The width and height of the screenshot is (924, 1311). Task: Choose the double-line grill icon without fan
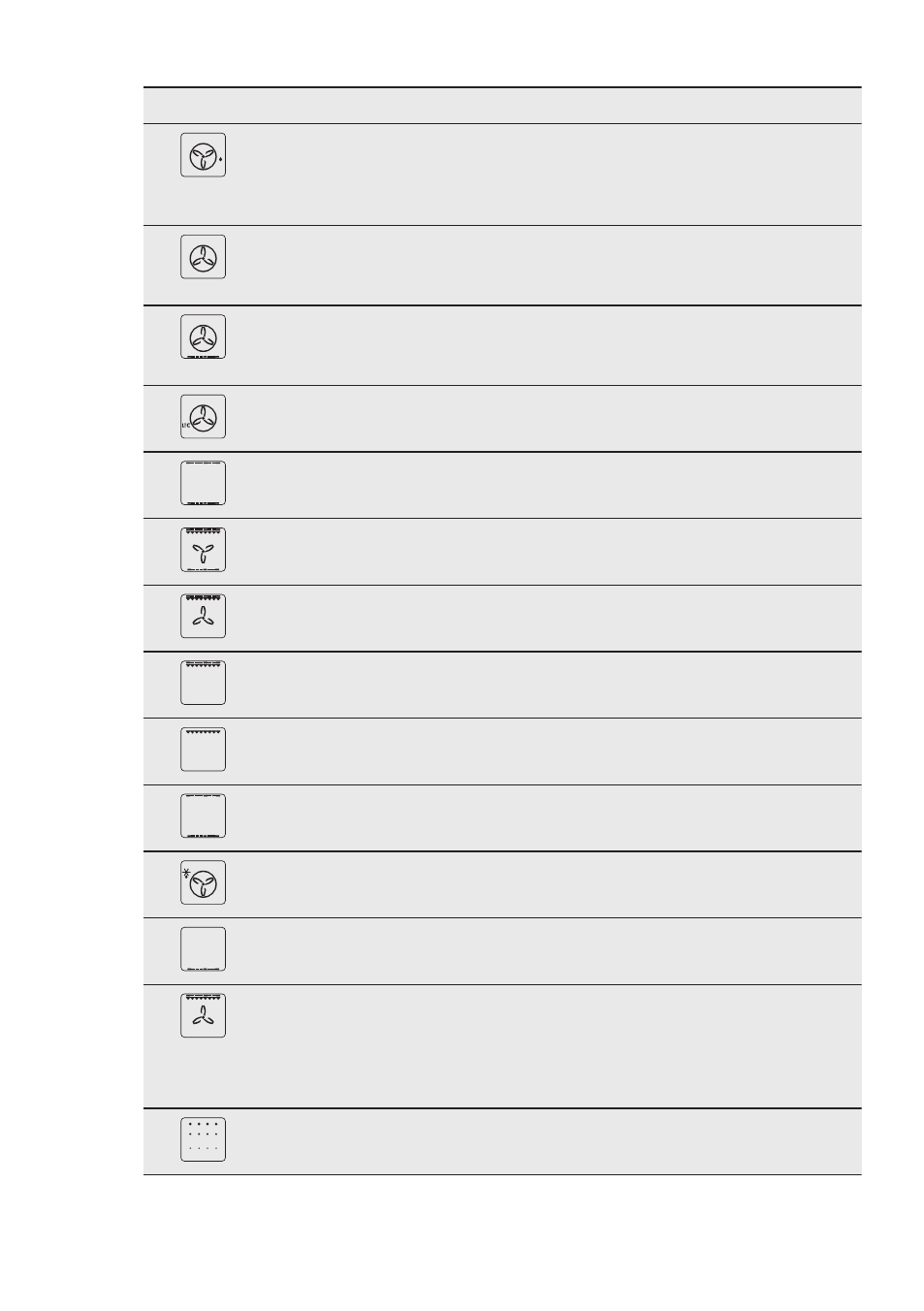(203, 683)
